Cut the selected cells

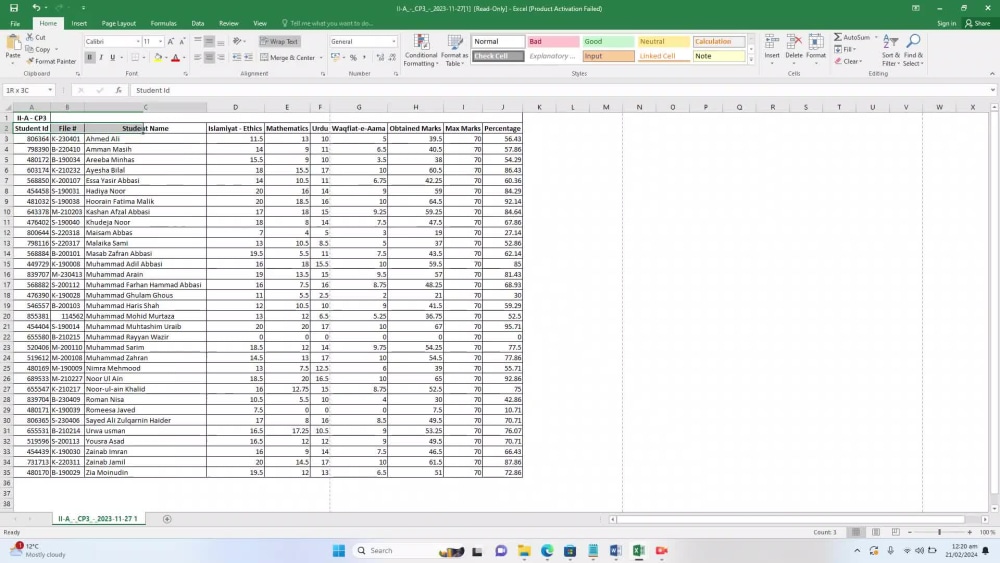pos(36,38)
